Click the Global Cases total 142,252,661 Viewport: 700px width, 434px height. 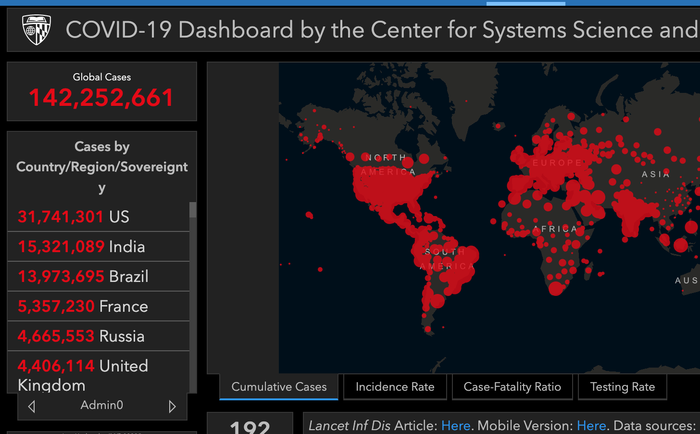click(101, 98)
